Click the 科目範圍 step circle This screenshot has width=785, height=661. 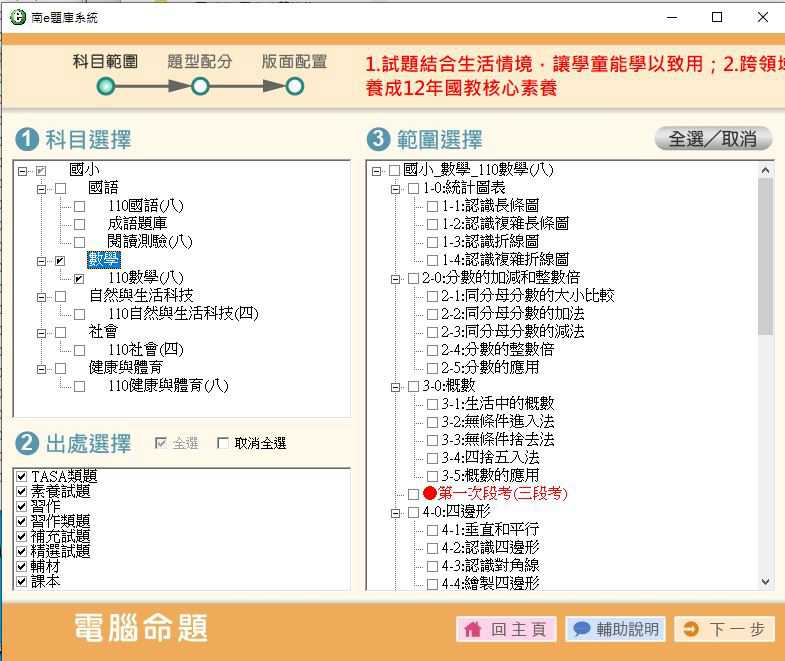pos(106,87)
